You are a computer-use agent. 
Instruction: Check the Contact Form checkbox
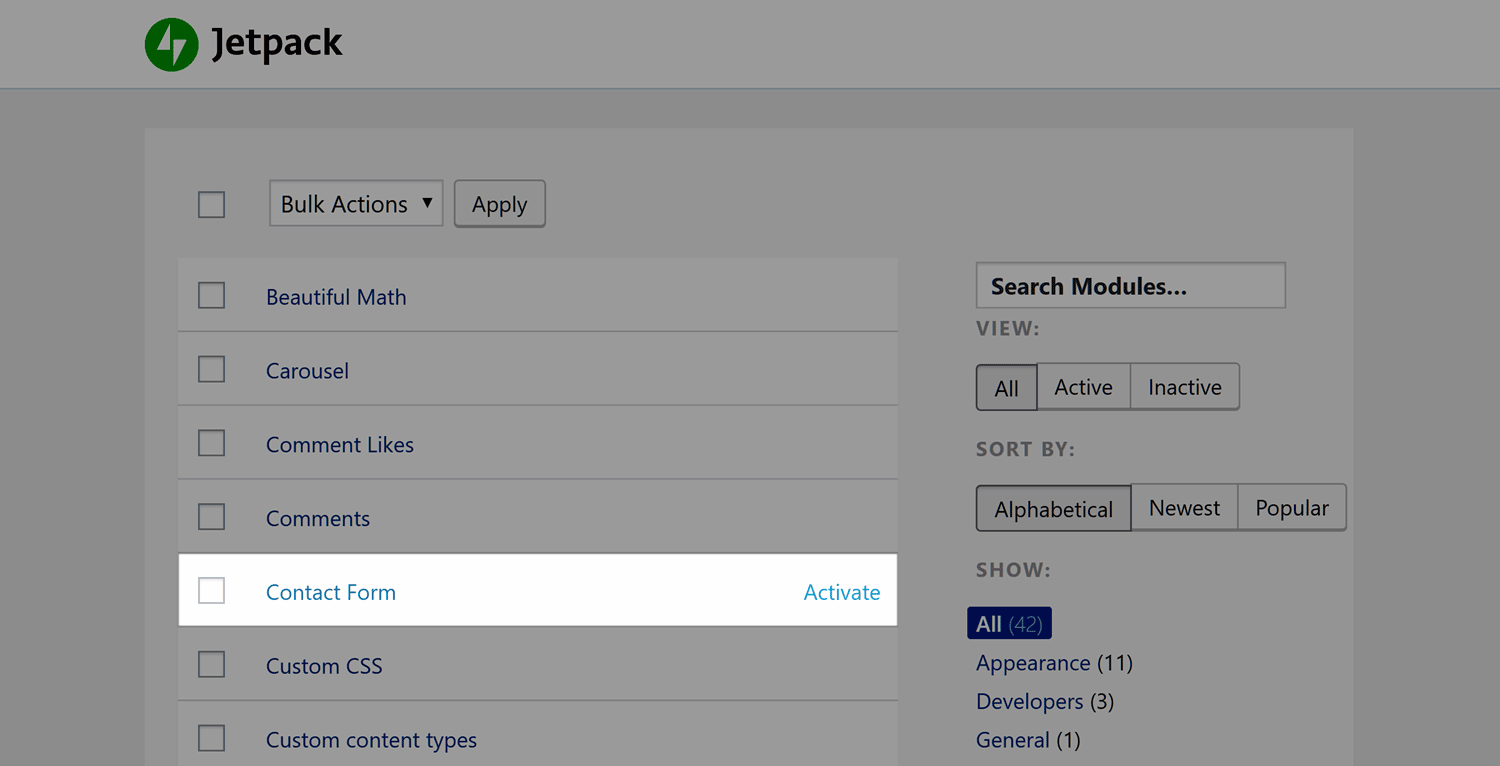click(x=211, y=591)
